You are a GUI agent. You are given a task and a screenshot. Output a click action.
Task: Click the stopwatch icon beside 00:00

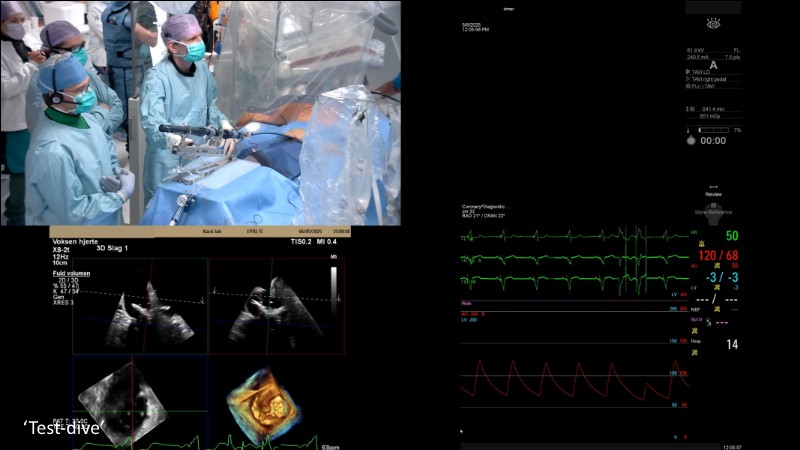(x=690, y=141)
